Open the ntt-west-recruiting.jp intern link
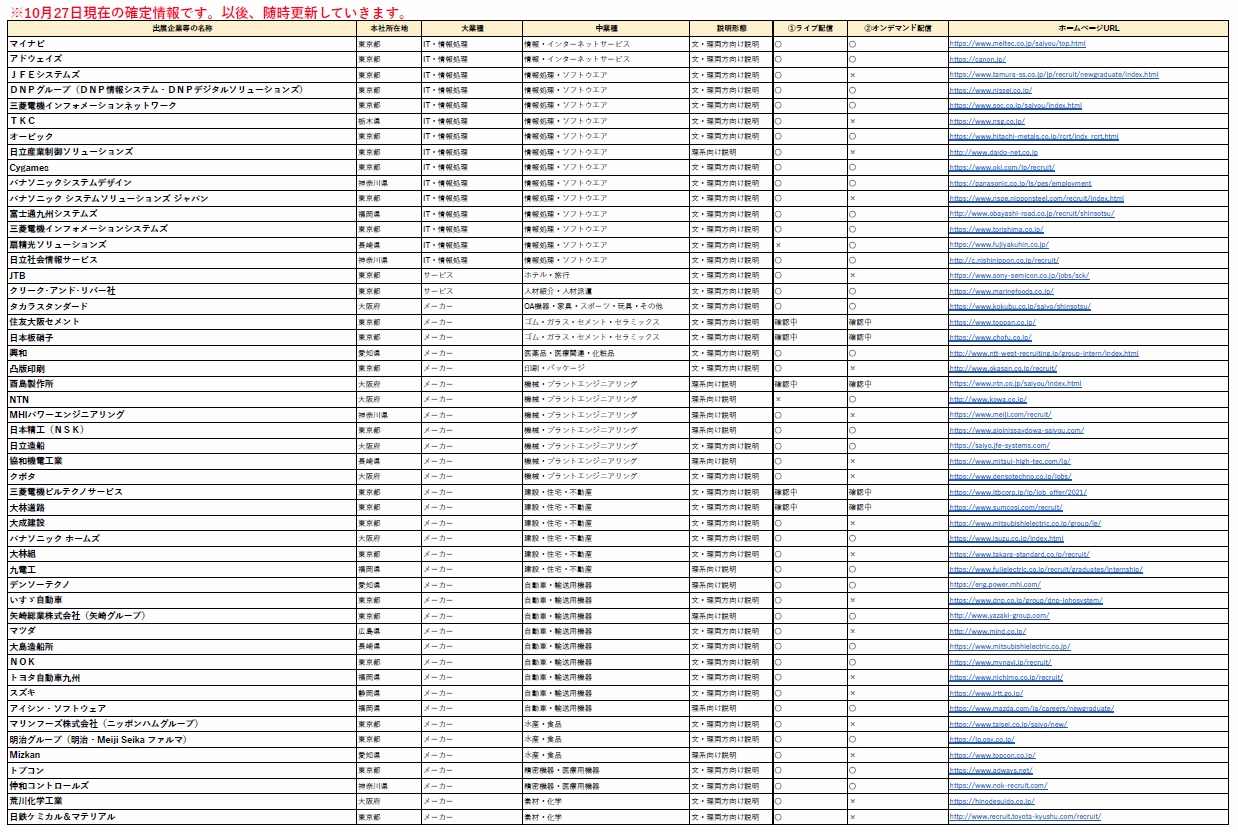The width and height of the screenshot is (1238, 837). (1044, 353)
